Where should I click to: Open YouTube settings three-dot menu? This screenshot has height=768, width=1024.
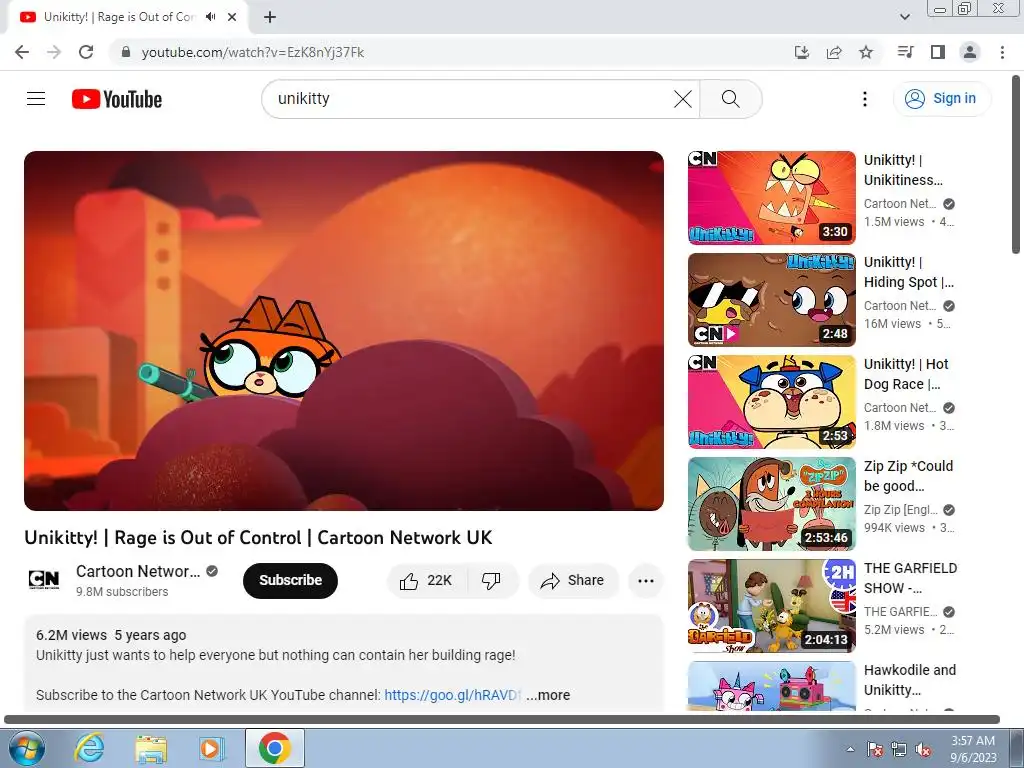tap(865, 99)
